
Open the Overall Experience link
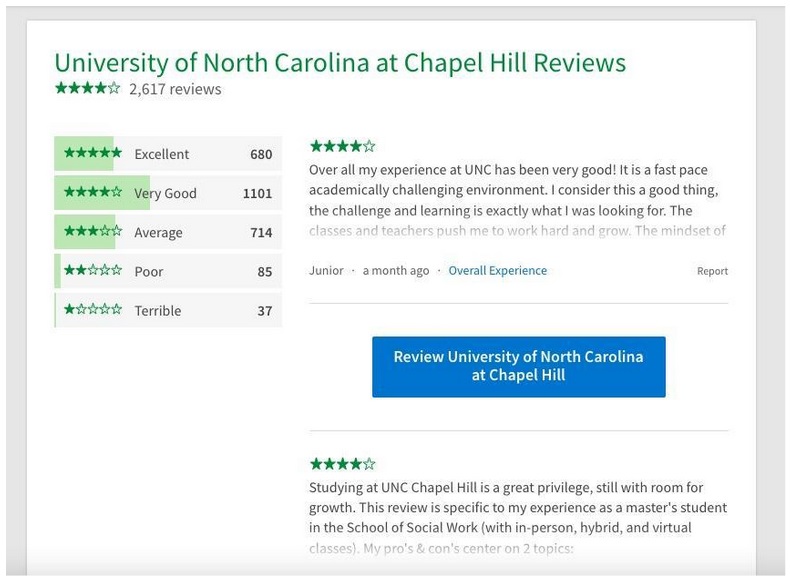(x=497, y=271)
